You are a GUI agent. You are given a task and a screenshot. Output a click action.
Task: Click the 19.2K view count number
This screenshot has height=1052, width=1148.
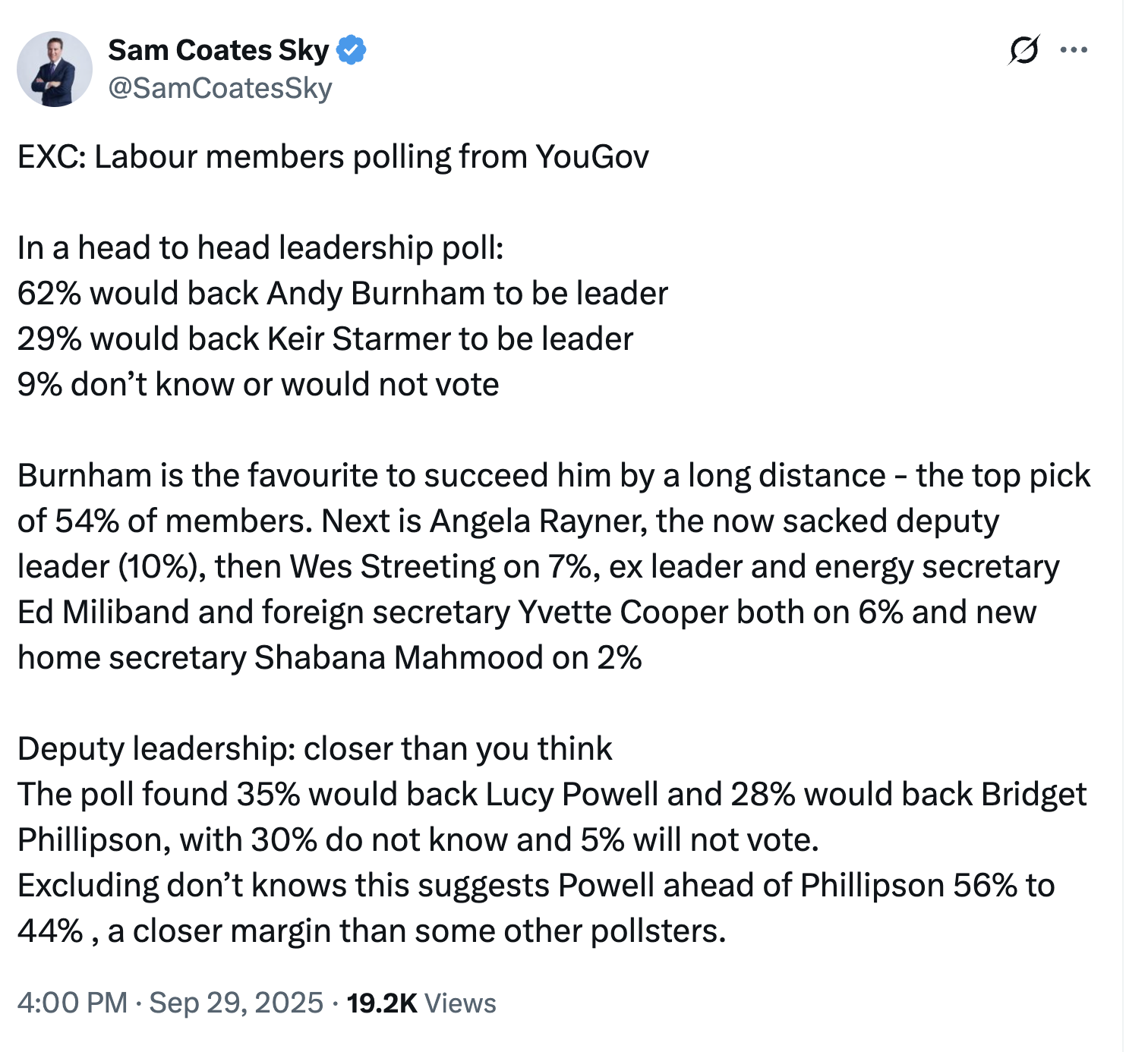pos(382,1003)
